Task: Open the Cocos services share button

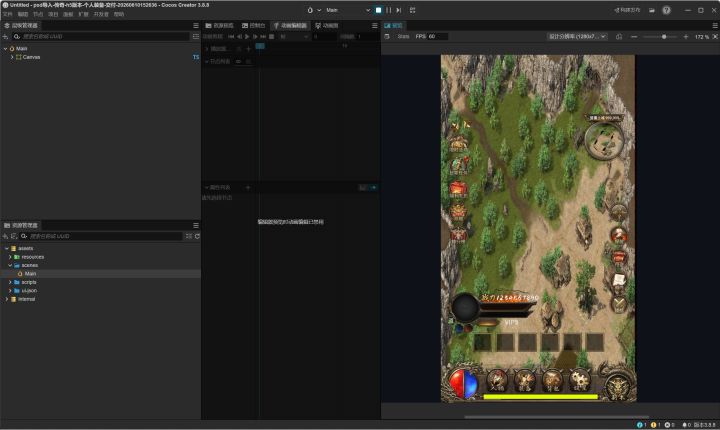Action: (x=627, y=10)
